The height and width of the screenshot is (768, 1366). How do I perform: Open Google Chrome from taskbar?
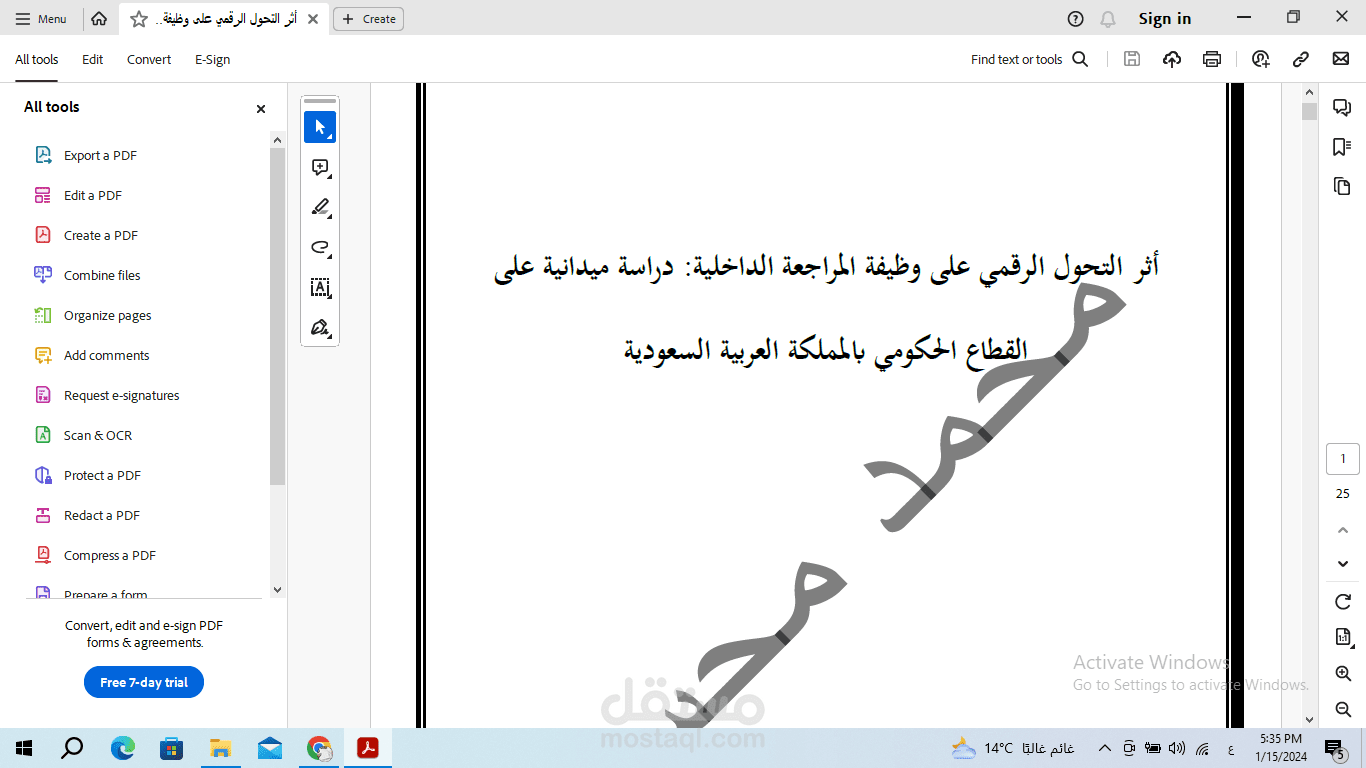[x=319, y=748]
